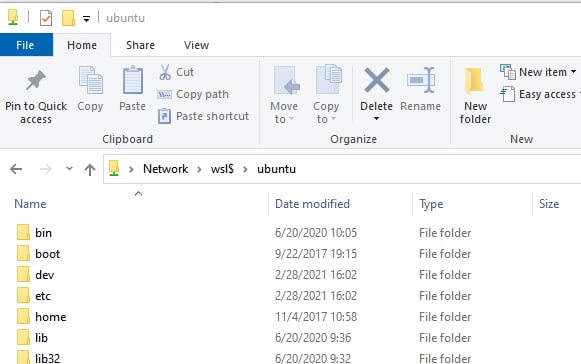Click ubuntu in the address breadcrumb
The image size is (581, 364).
(276, 169)
